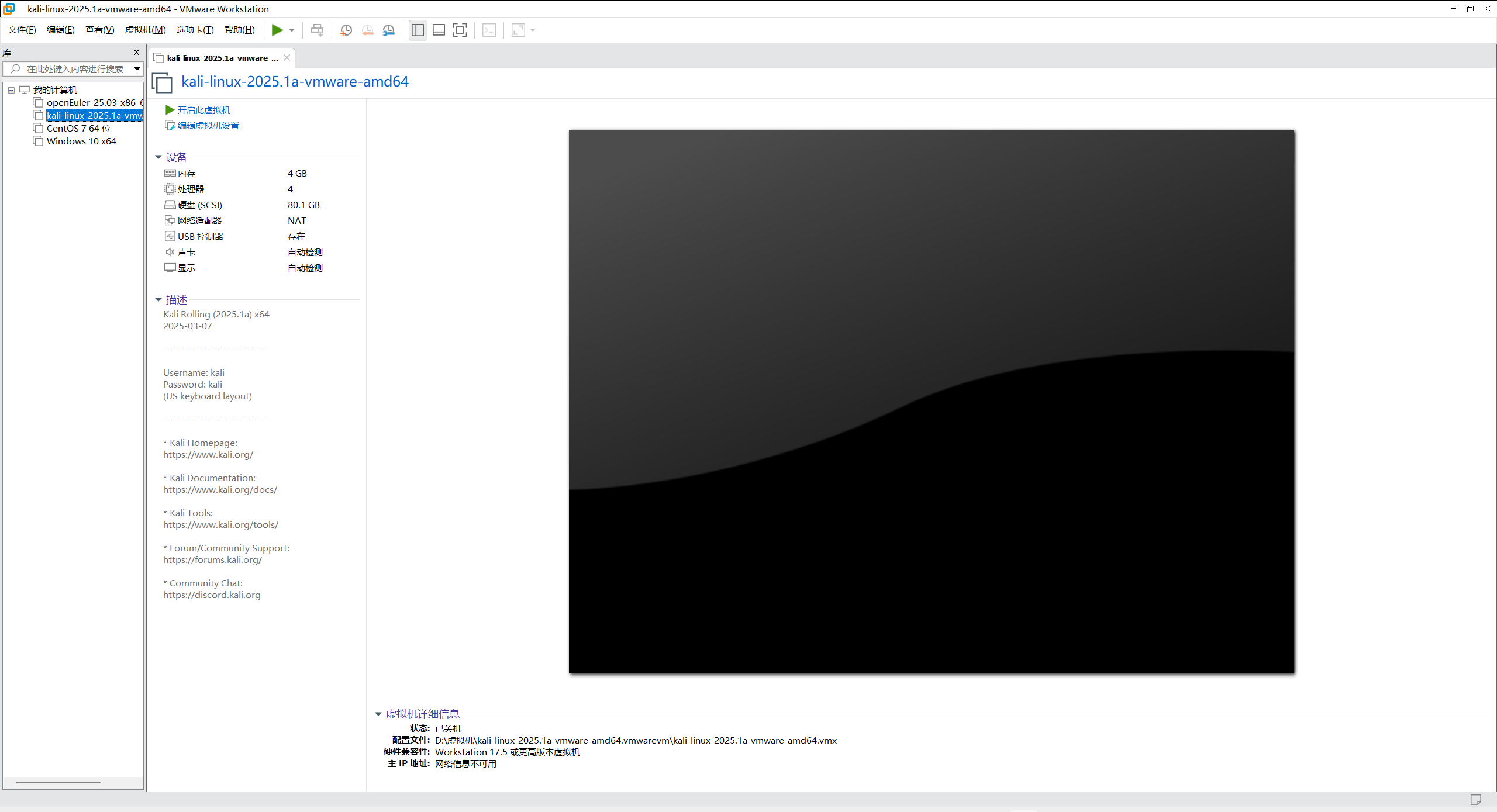
Task: Click the 4 GB memory value
Action: pyautogui.click(x=297, y=174)
